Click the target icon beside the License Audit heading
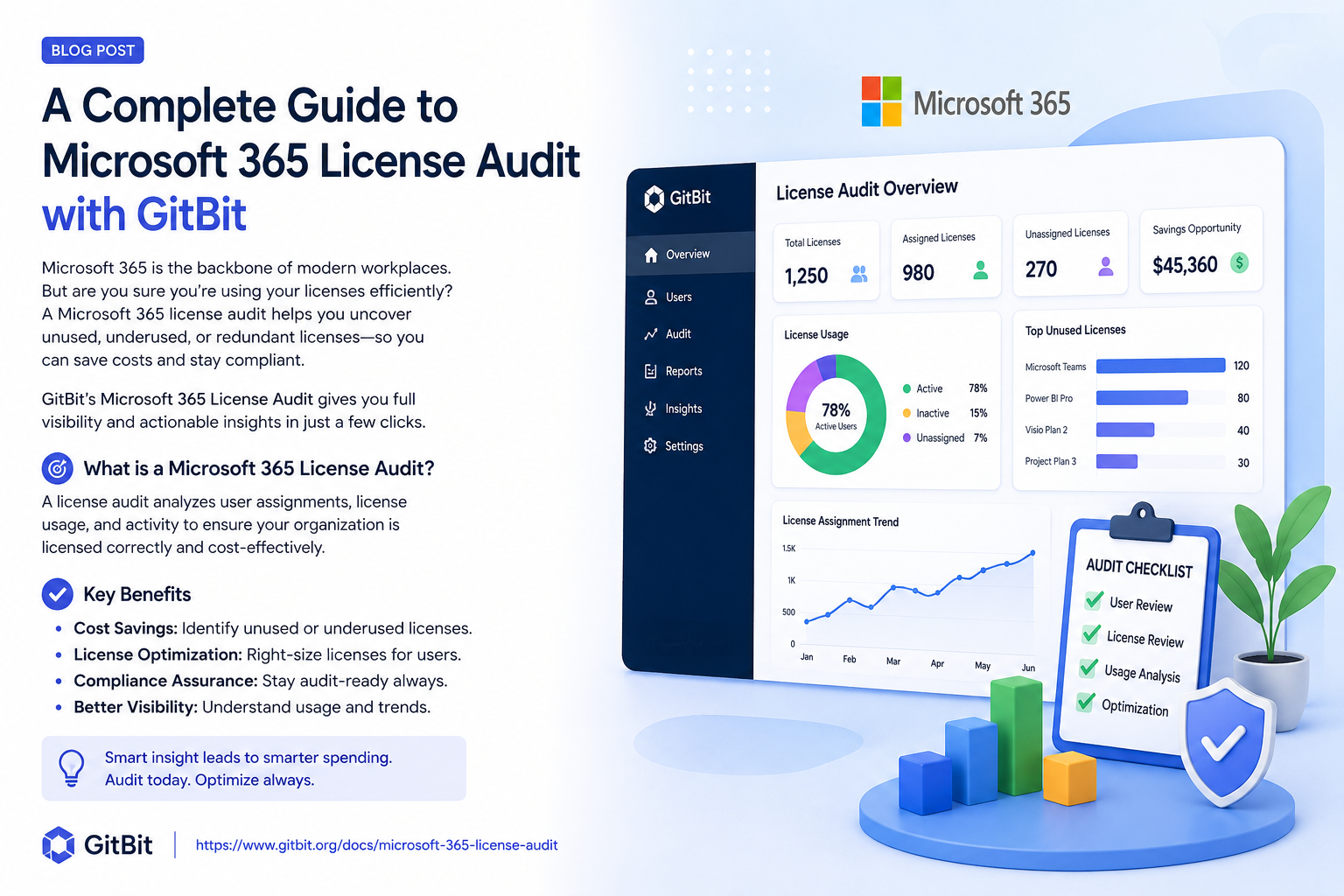The width and height of the screenshot is (1344, 896). click(x=58, y=468)
